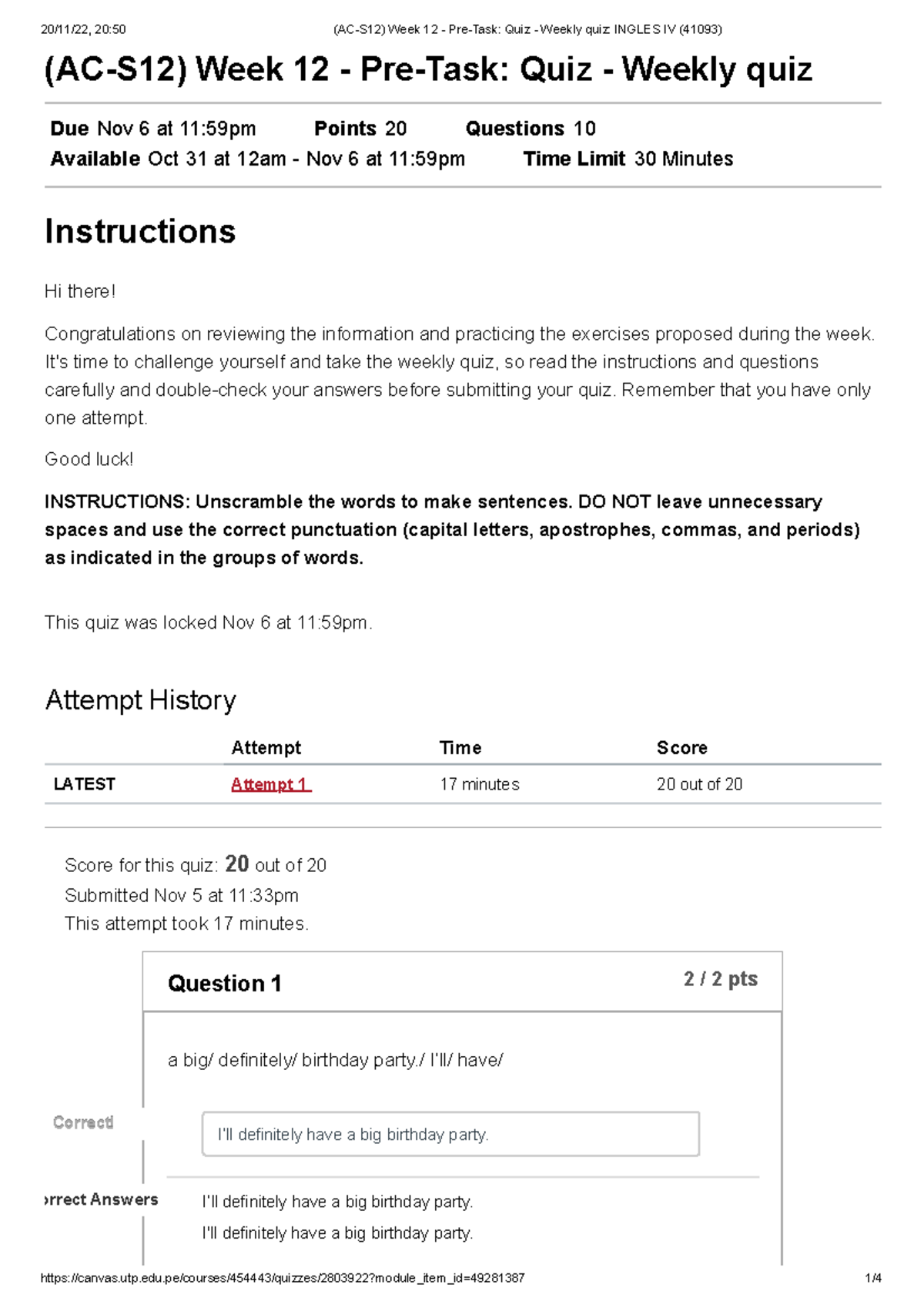Click the Attempt column header

click(x=266, y=748)
